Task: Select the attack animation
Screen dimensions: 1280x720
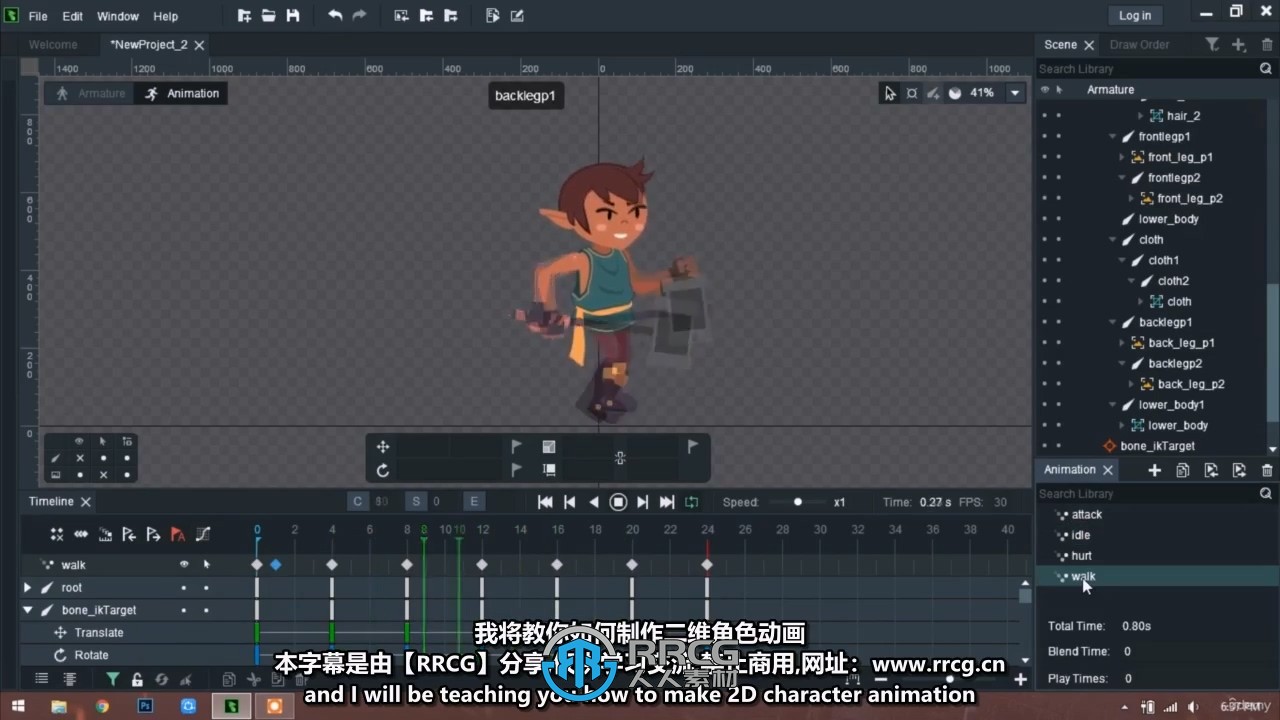Action: [x=1086, y=515]
